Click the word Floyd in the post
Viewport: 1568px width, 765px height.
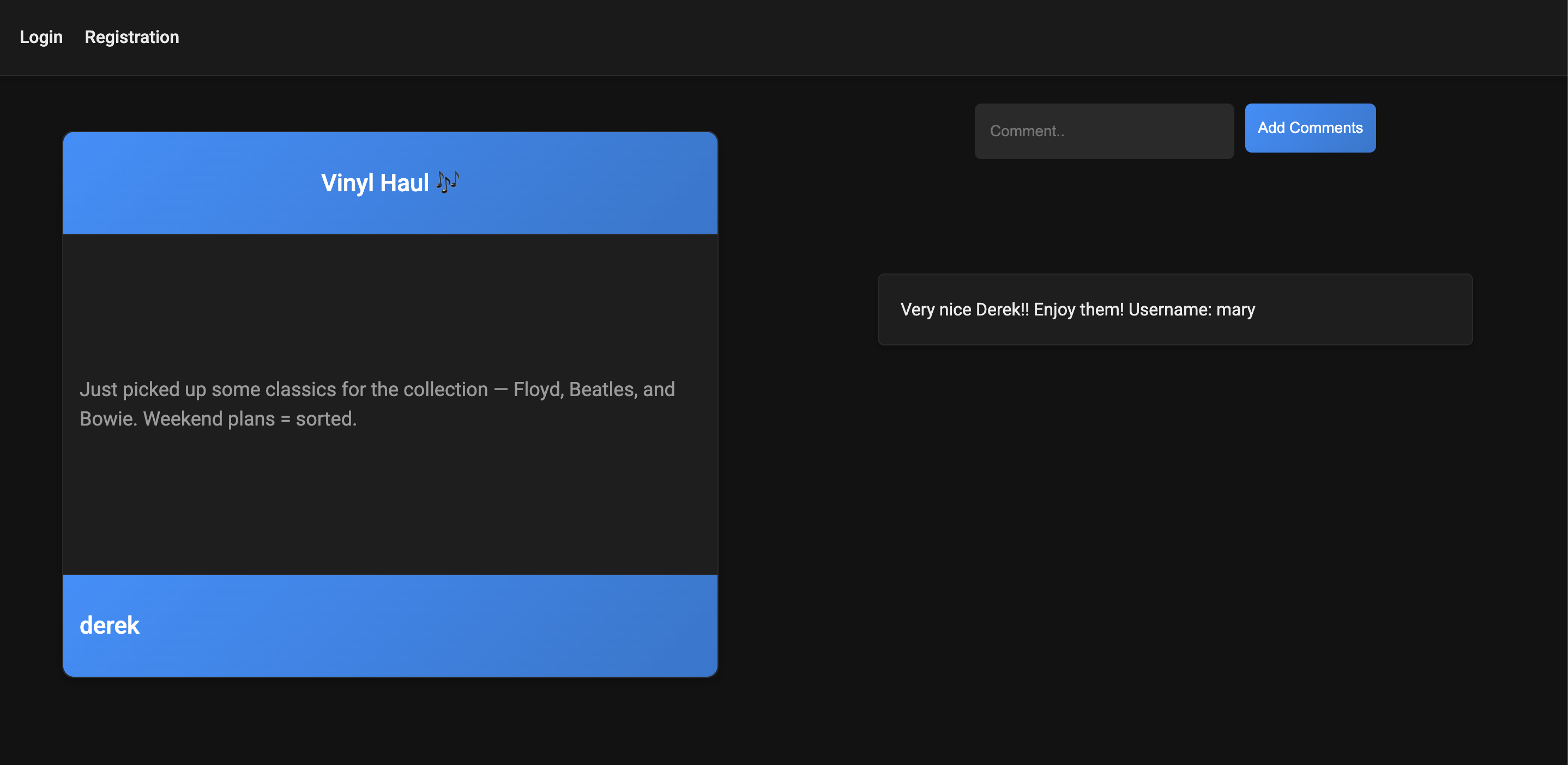click(536, 389)
